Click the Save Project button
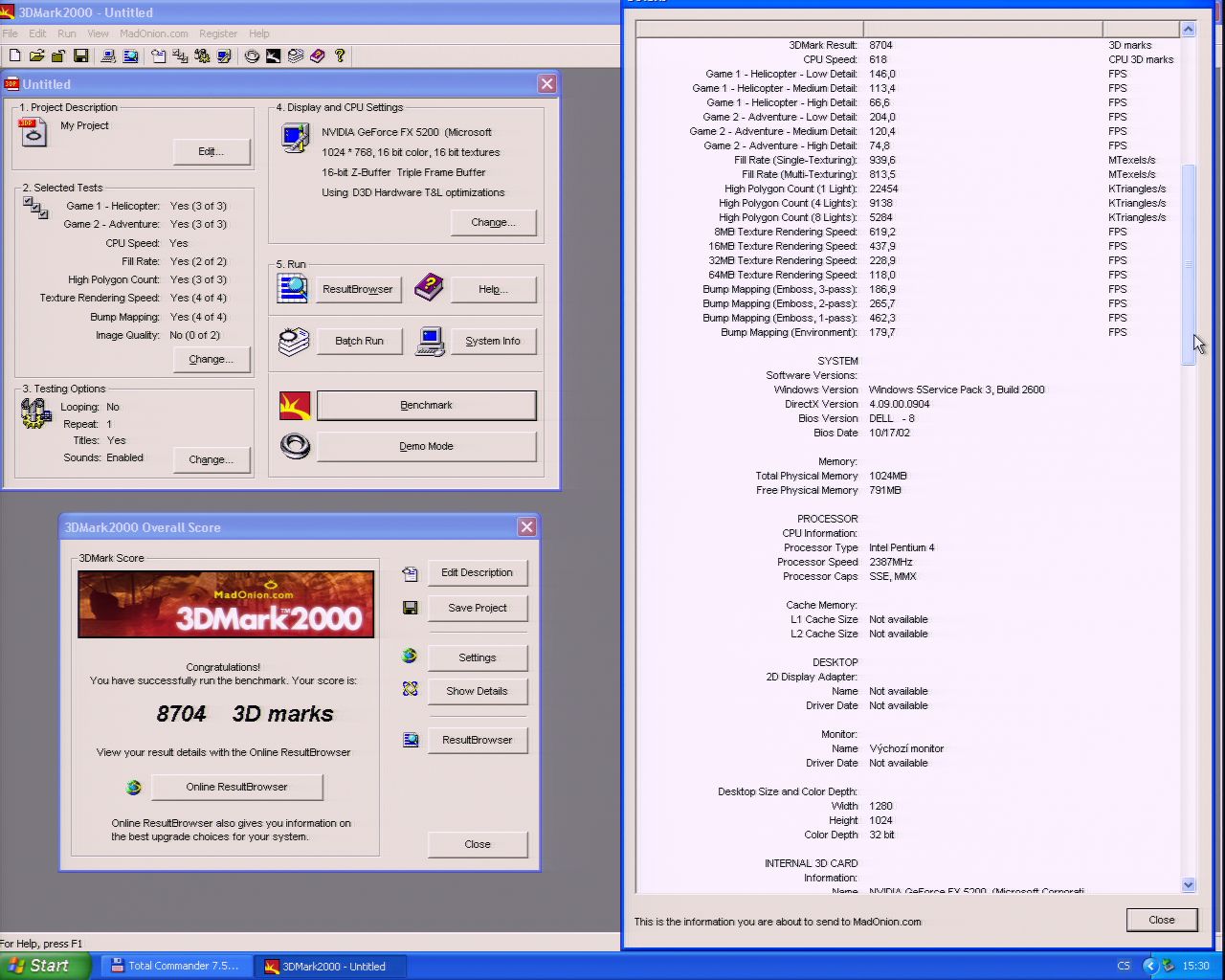Viewport: 1225px width, 980px height. click(x=478, y=608)
